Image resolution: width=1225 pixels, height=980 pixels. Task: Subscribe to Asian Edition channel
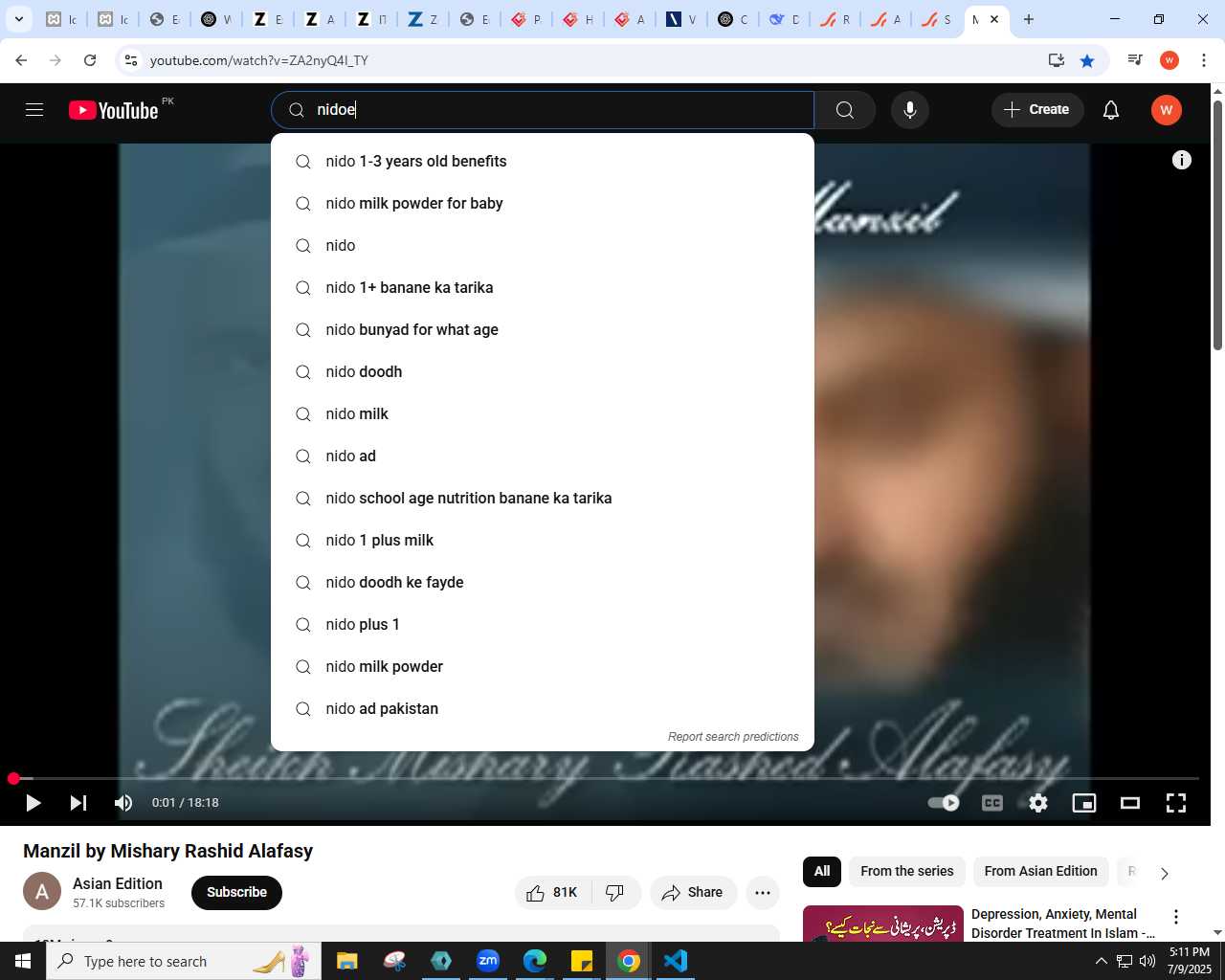pyautogui.click(x=236, y=892)
